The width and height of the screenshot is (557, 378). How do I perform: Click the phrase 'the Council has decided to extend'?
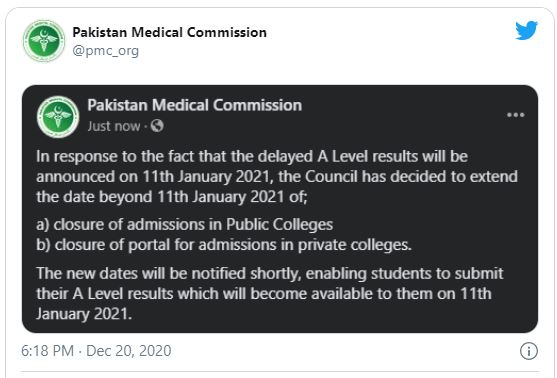tap(398, 177)
